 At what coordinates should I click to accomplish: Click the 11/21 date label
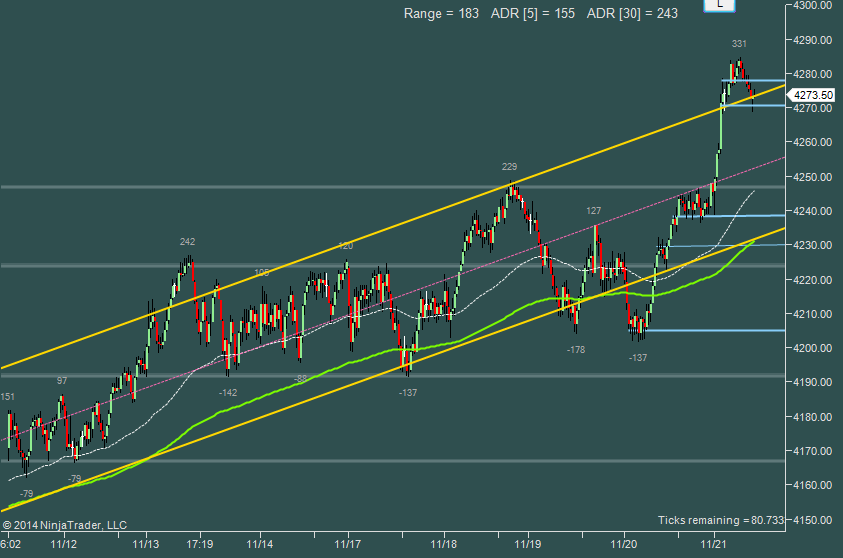[x=713, y=544]
